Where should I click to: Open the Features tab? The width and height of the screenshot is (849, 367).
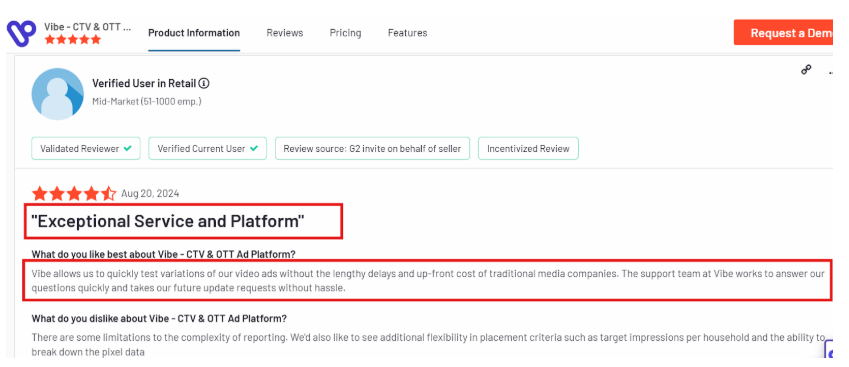pyautogui.click(x=407, y=33)
